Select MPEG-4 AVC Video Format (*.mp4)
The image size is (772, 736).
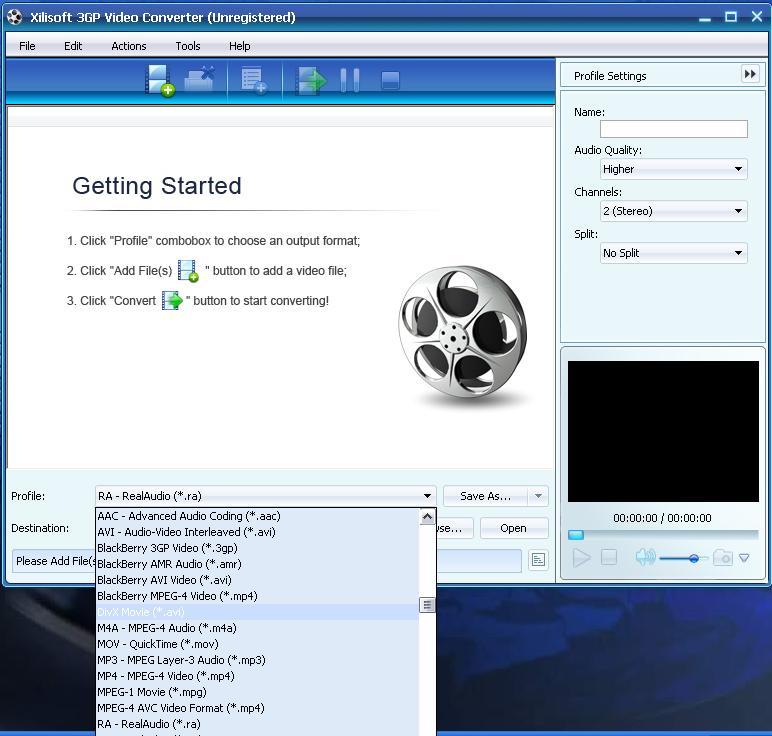coord(257,708)
